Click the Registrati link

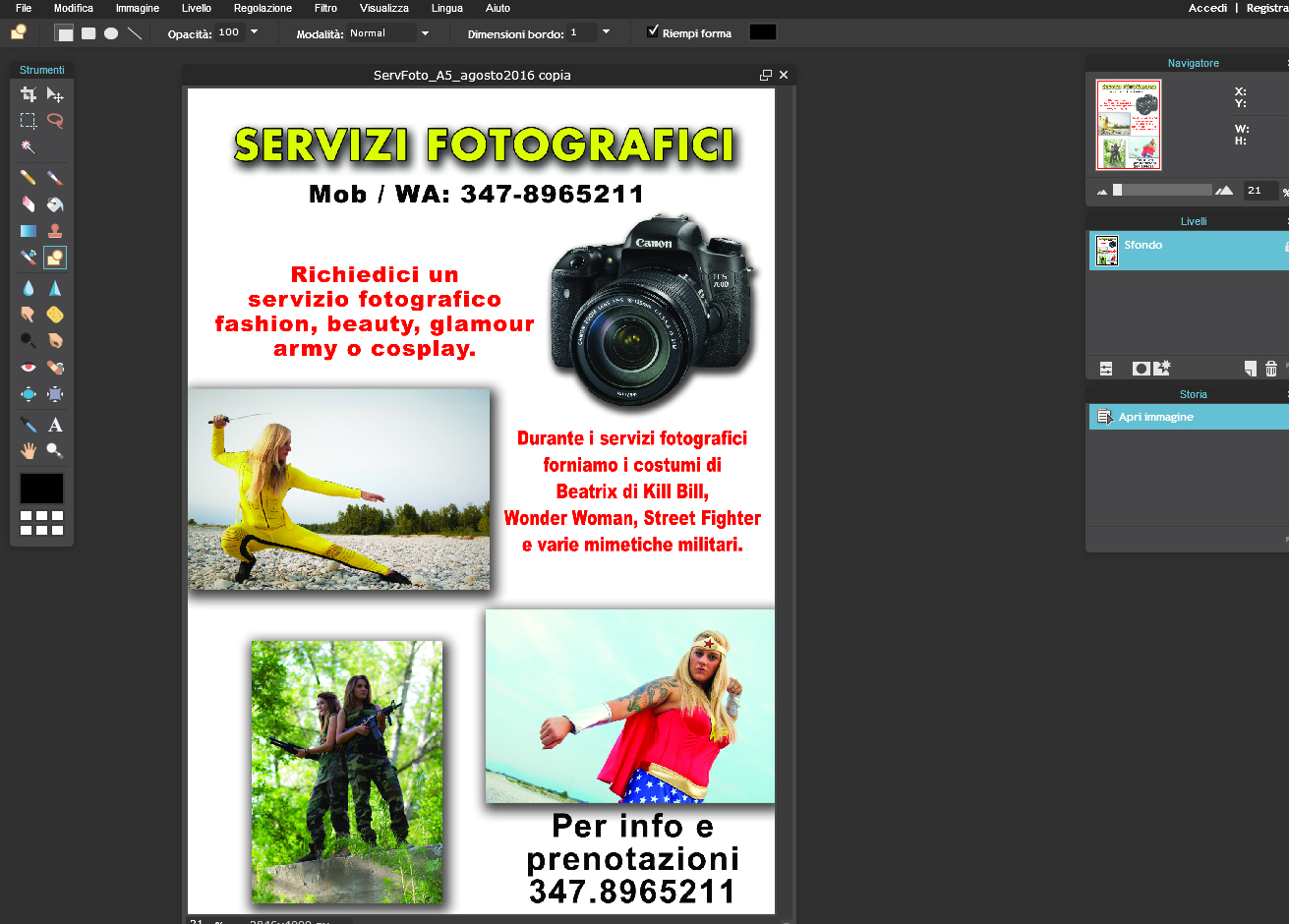click(x=1267, y=8)
